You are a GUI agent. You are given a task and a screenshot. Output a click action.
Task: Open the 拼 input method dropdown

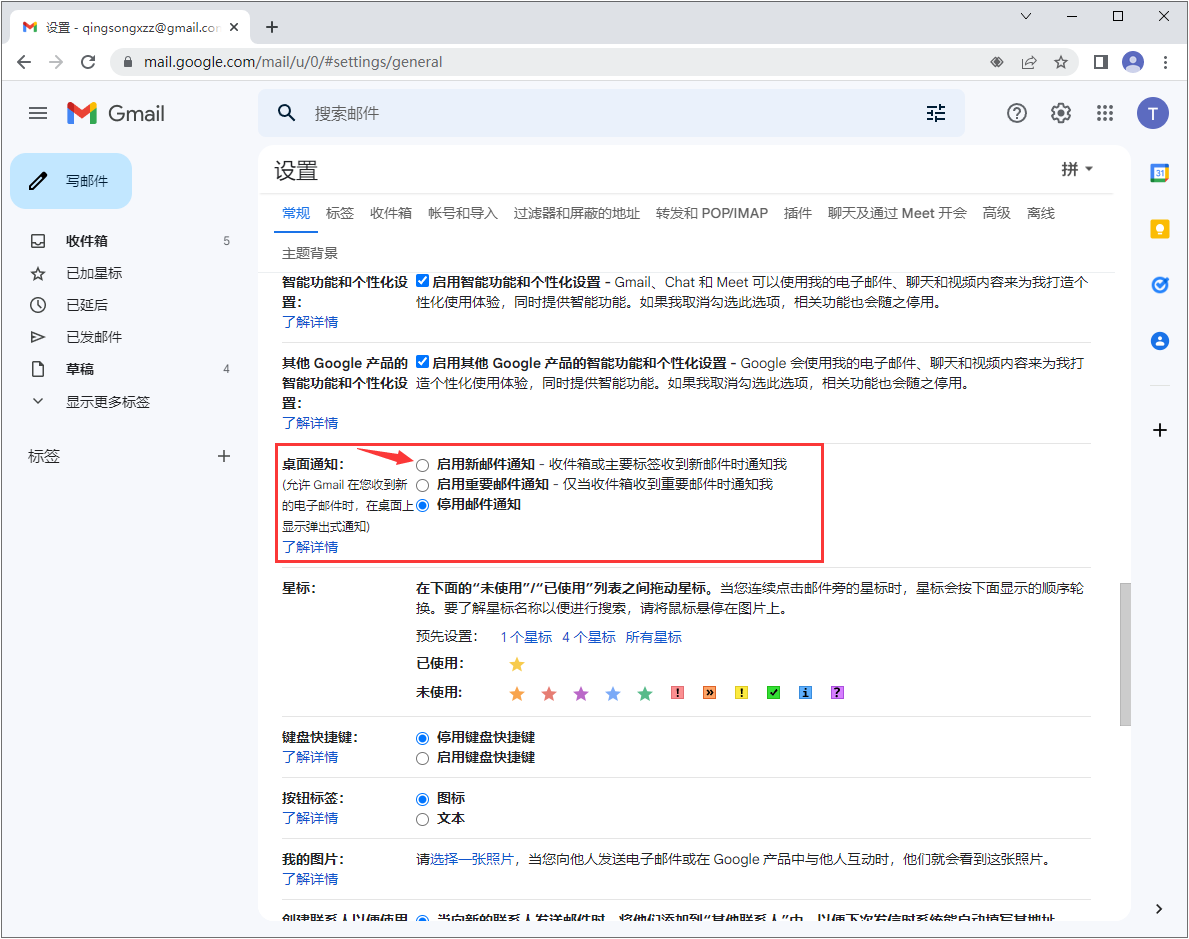tap(1077, 169)
